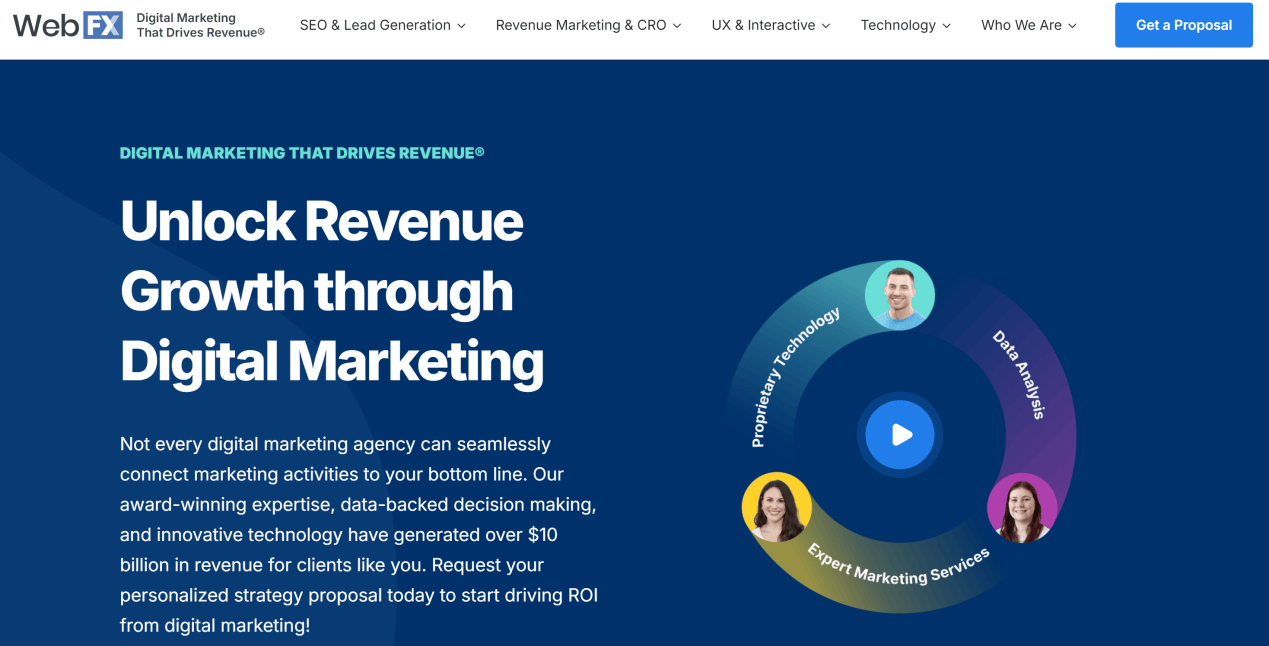The width and height of the screenshot is (1269, 646).
Task: Open the Revenue Marketing & CRO menu
Action: [x=589, y=25]
